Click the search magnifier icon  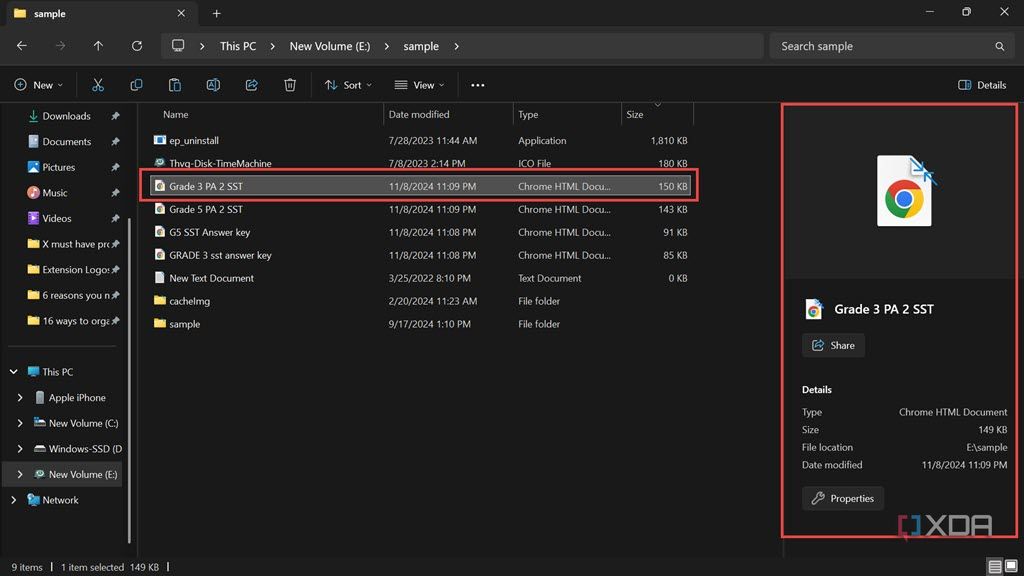coord(999,46)
